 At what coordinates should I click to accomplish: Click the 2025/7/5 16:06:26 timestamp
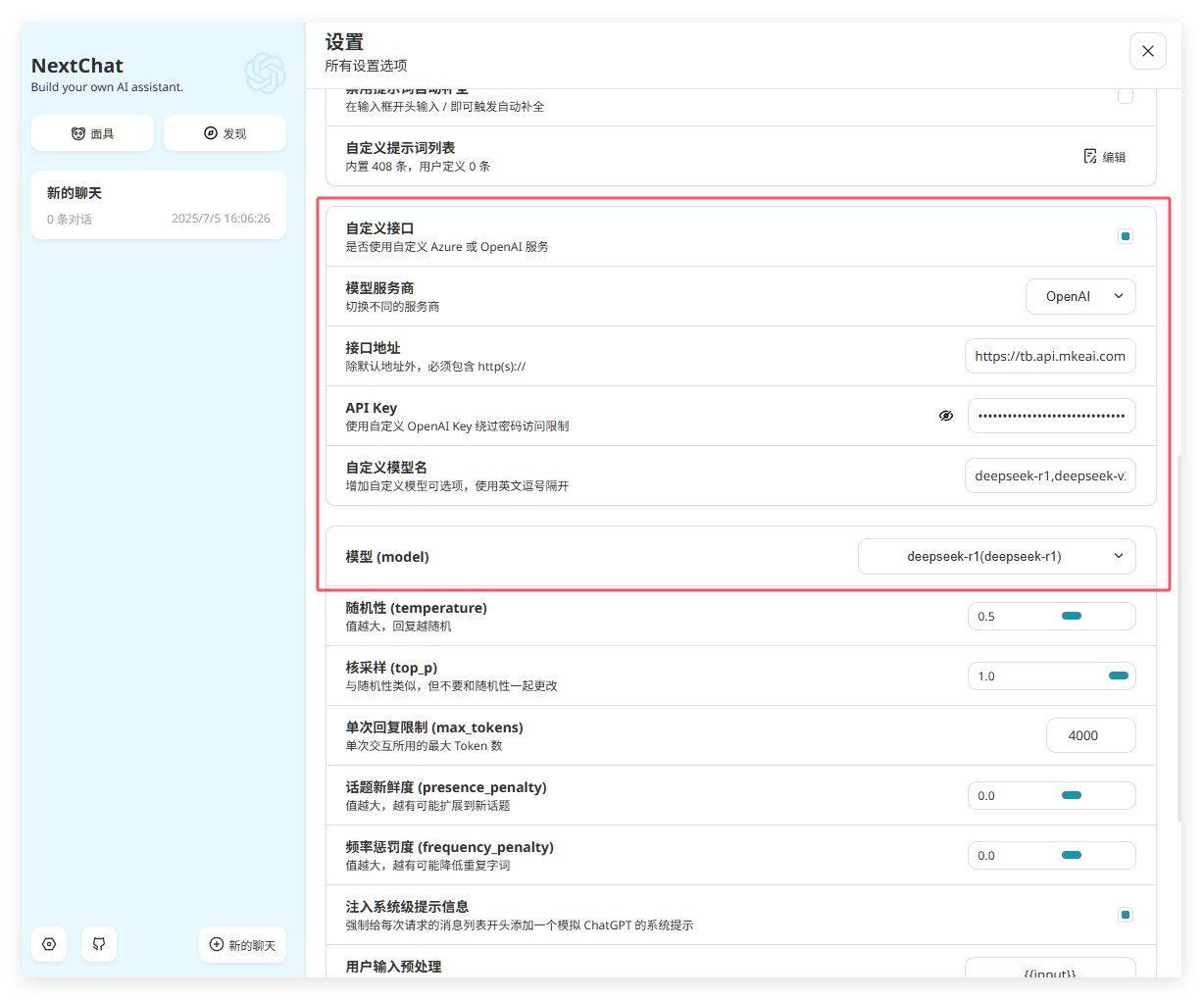pos(221,219)
